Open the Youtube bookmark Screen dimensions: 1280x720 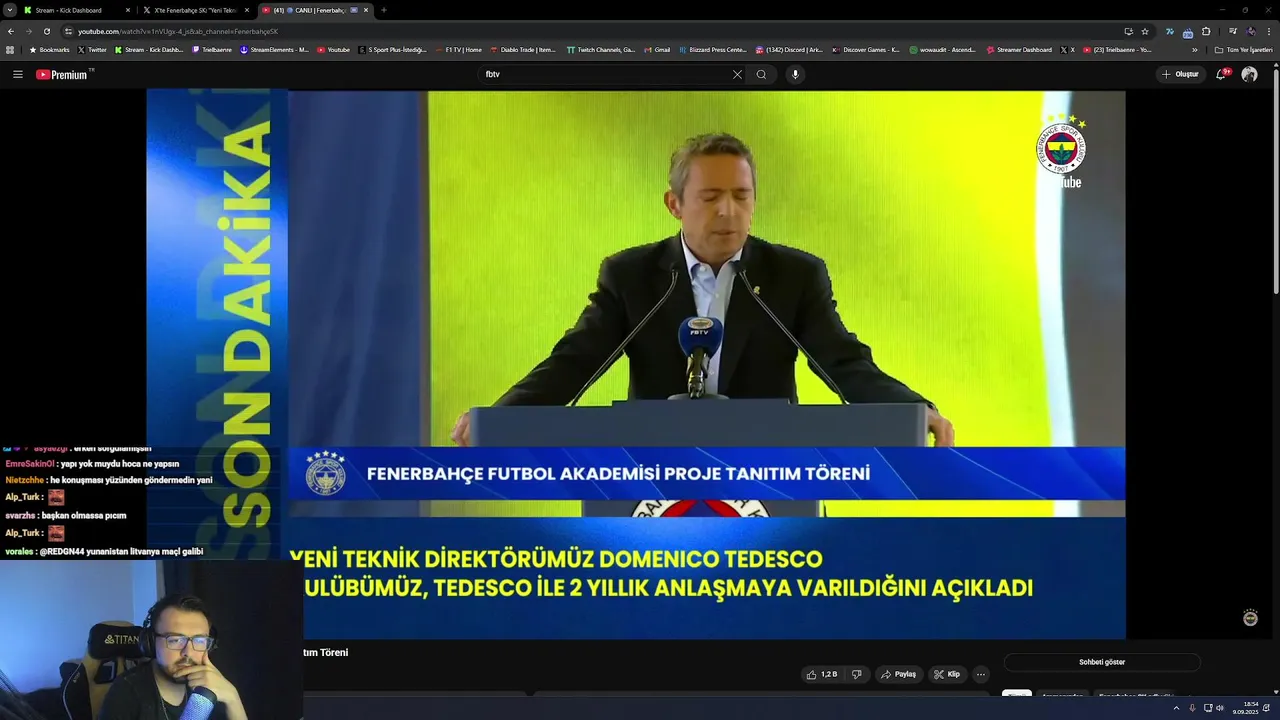click(x=334, y=49)
